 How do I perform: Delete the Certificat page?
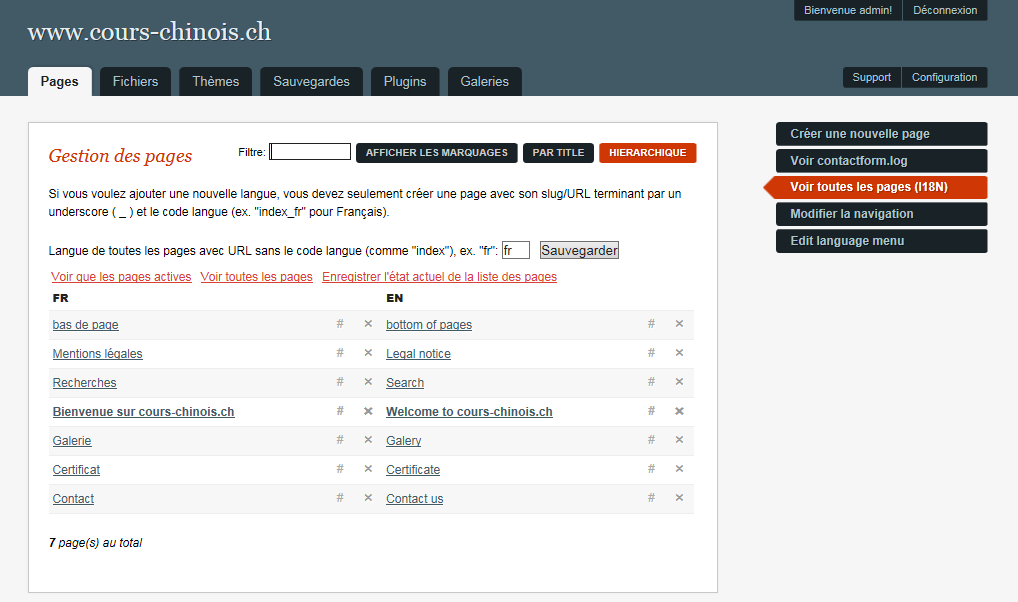[368, 469]
